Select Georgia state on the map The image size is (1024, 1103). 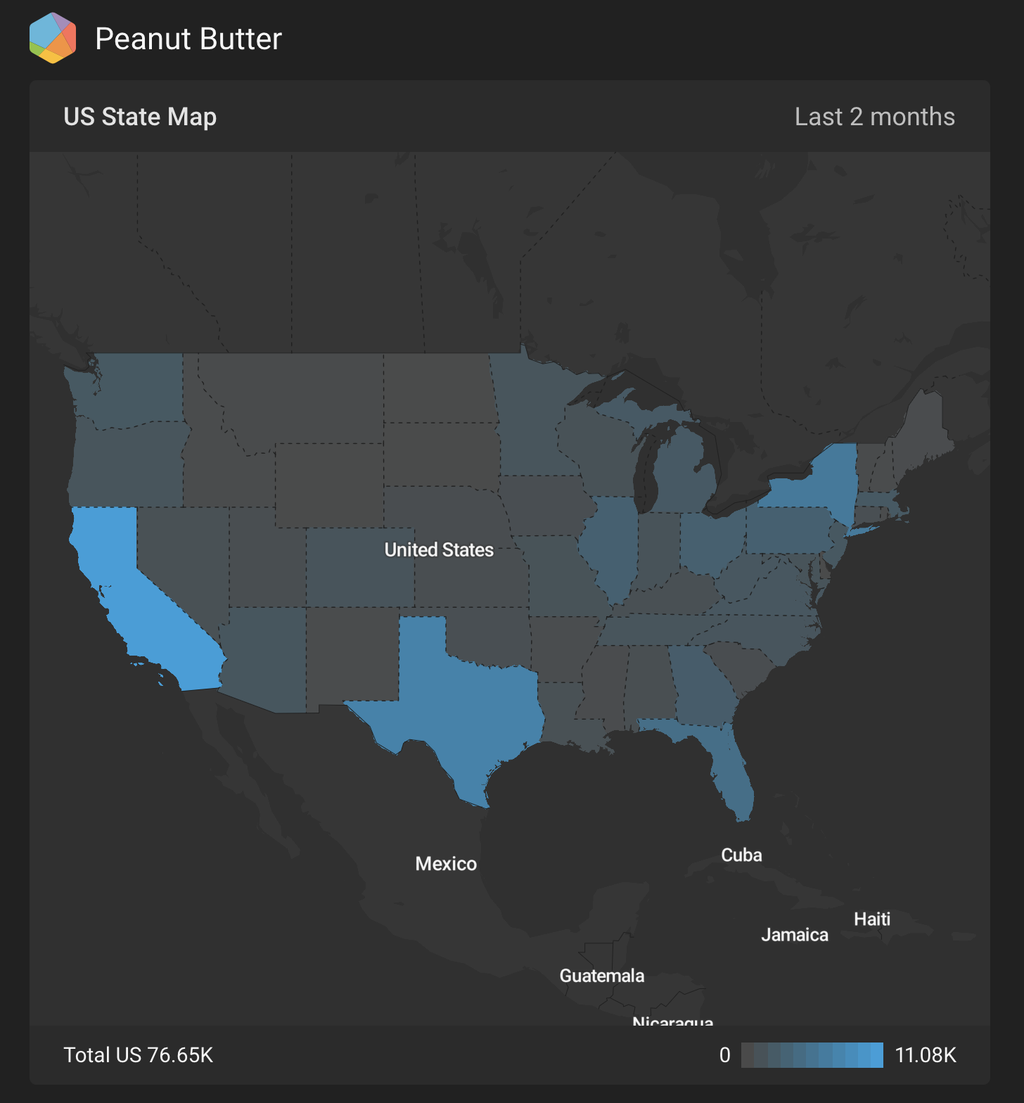700,685
